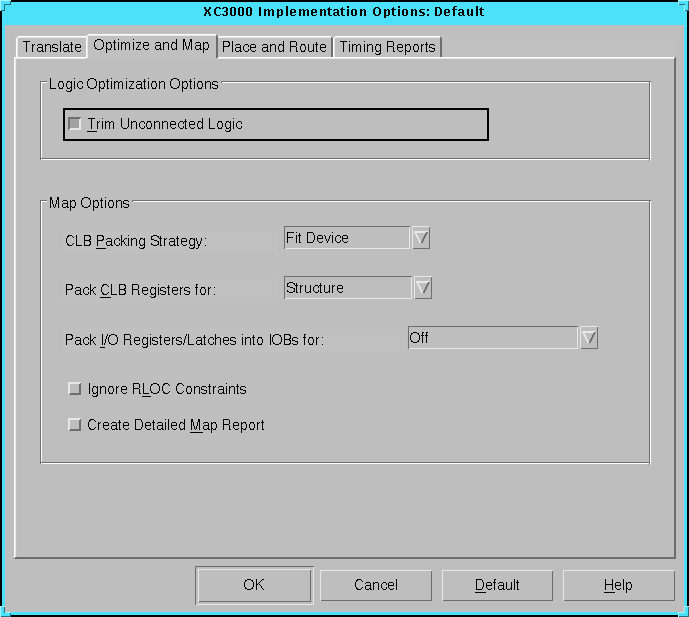Viewport: 689px width, 617px height.
Task: Enable Ignore RLOC Constraints
Action: tap(74, 389)
